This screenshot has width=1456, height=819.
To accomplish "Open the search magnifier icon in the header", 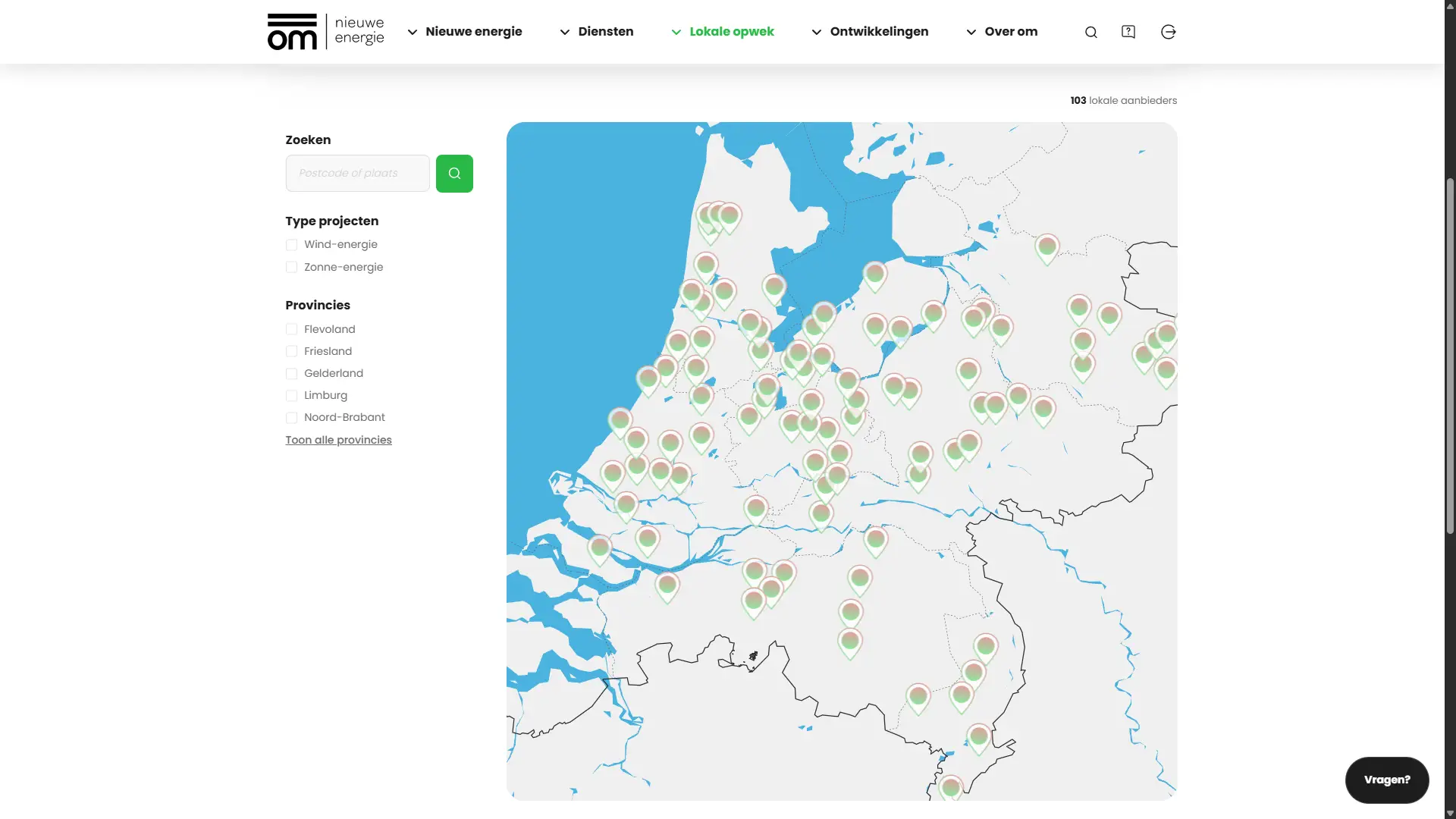I will point(1090,32).
